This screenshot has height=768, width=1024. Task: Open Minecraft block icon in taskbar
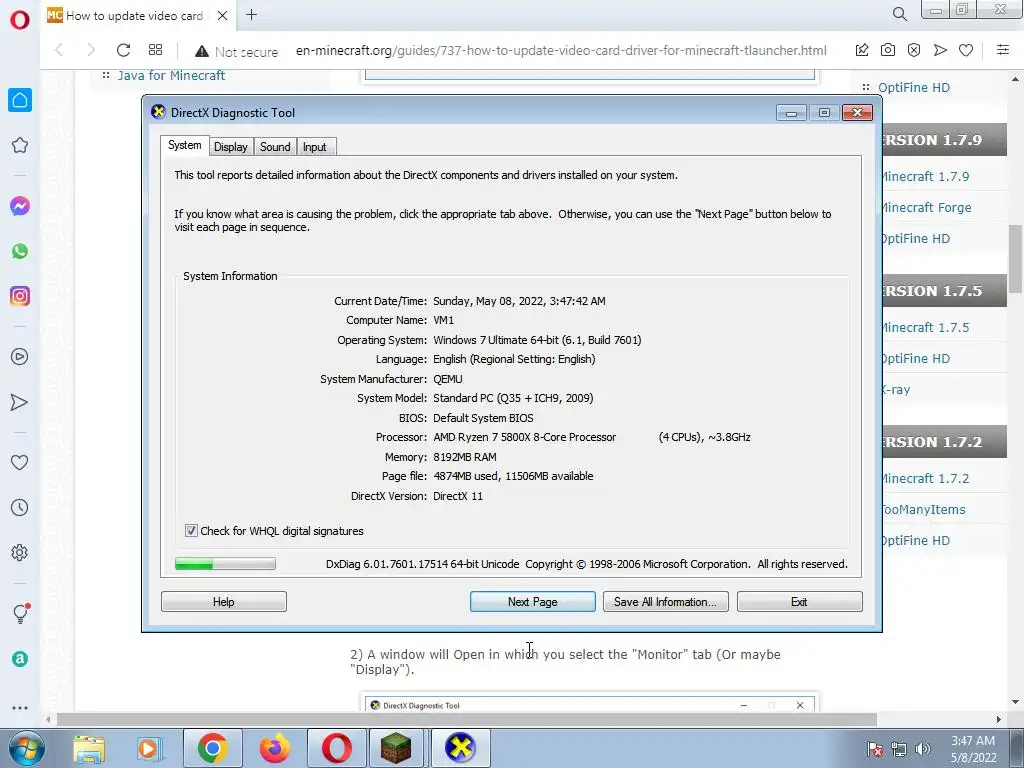pos(396,748)
